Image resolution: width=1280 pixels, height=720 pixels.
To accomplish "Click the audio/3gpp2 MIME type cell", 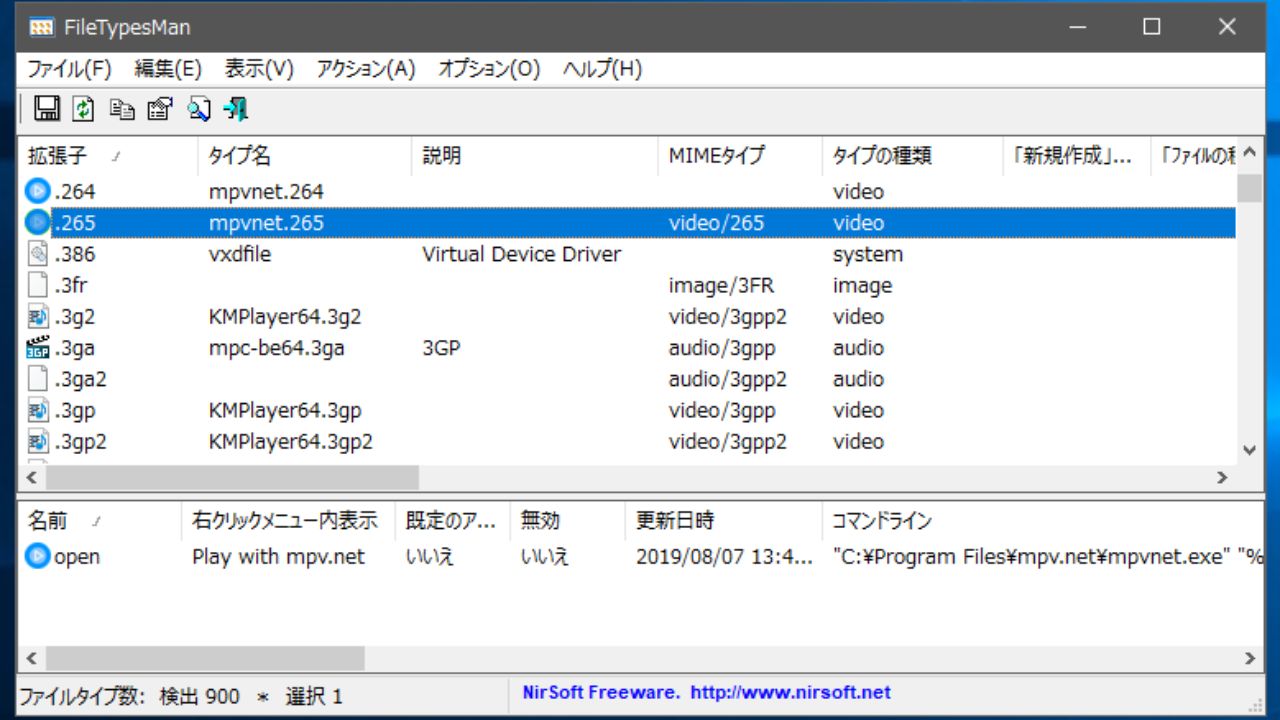I will (728, 379).
